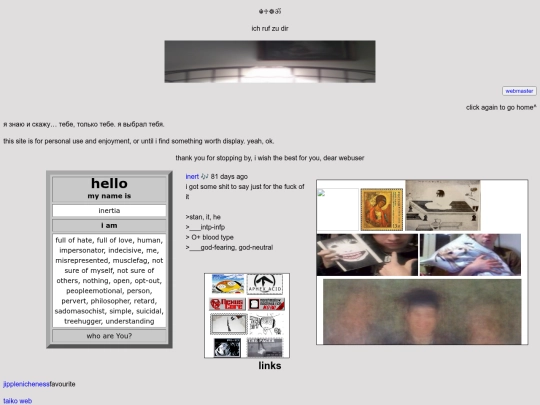This screenshot has height=405, width=540.
Task: View the grinning mask photo
Action: click(x=367, y=255)
